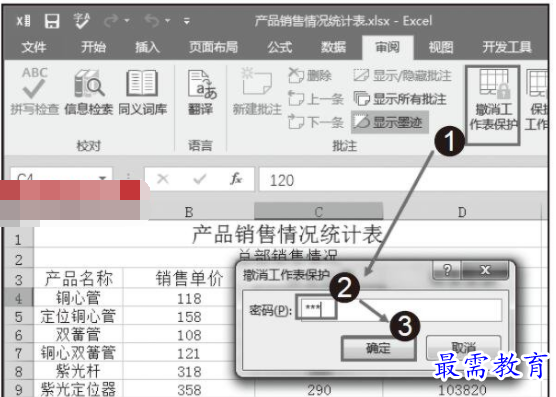Select the price cell 118
The image size is (556, 397).
click(x=189, y=298)
